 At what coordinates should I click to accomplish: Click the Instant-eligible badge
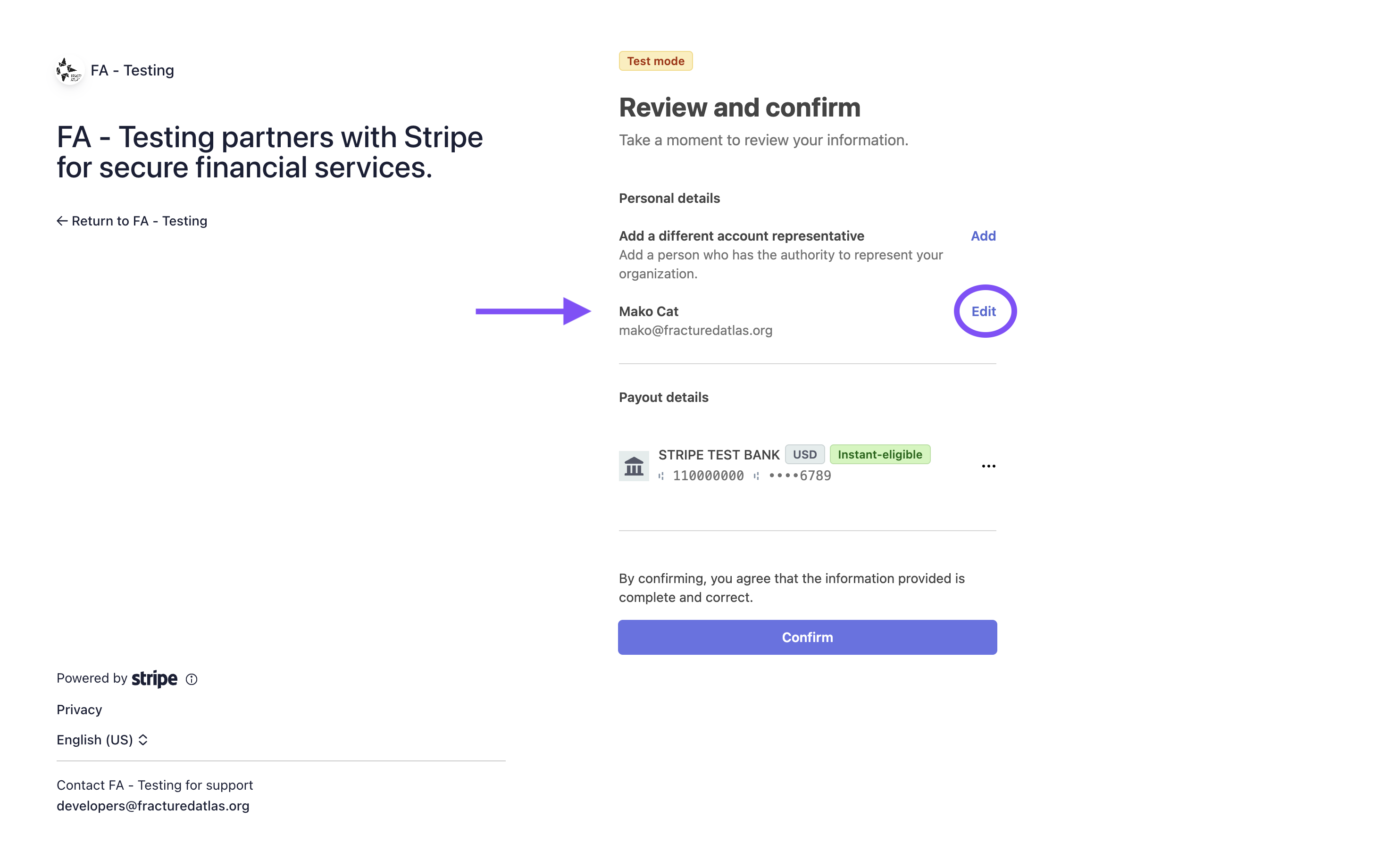[x=879, y=455]
